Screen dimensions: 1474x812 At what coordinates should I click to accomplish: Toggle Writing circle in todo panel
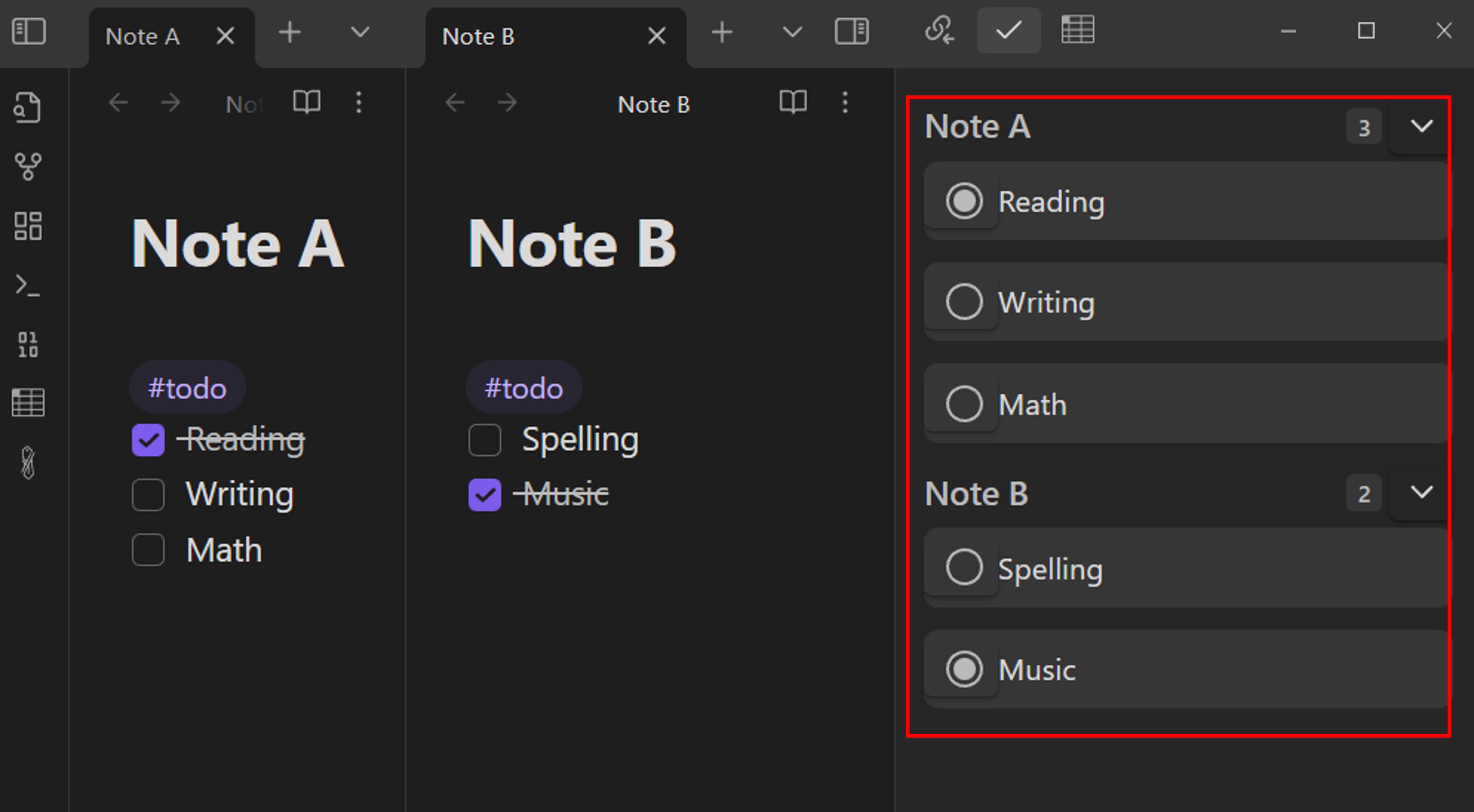(x=964, y=301)
